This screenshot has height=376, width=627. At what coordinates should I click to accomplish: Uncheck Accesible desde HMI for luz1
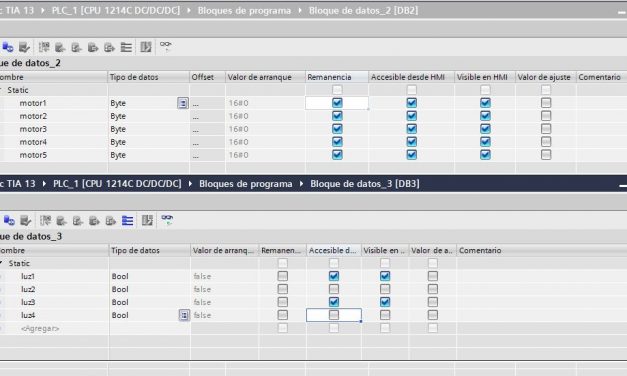(333, 276)
